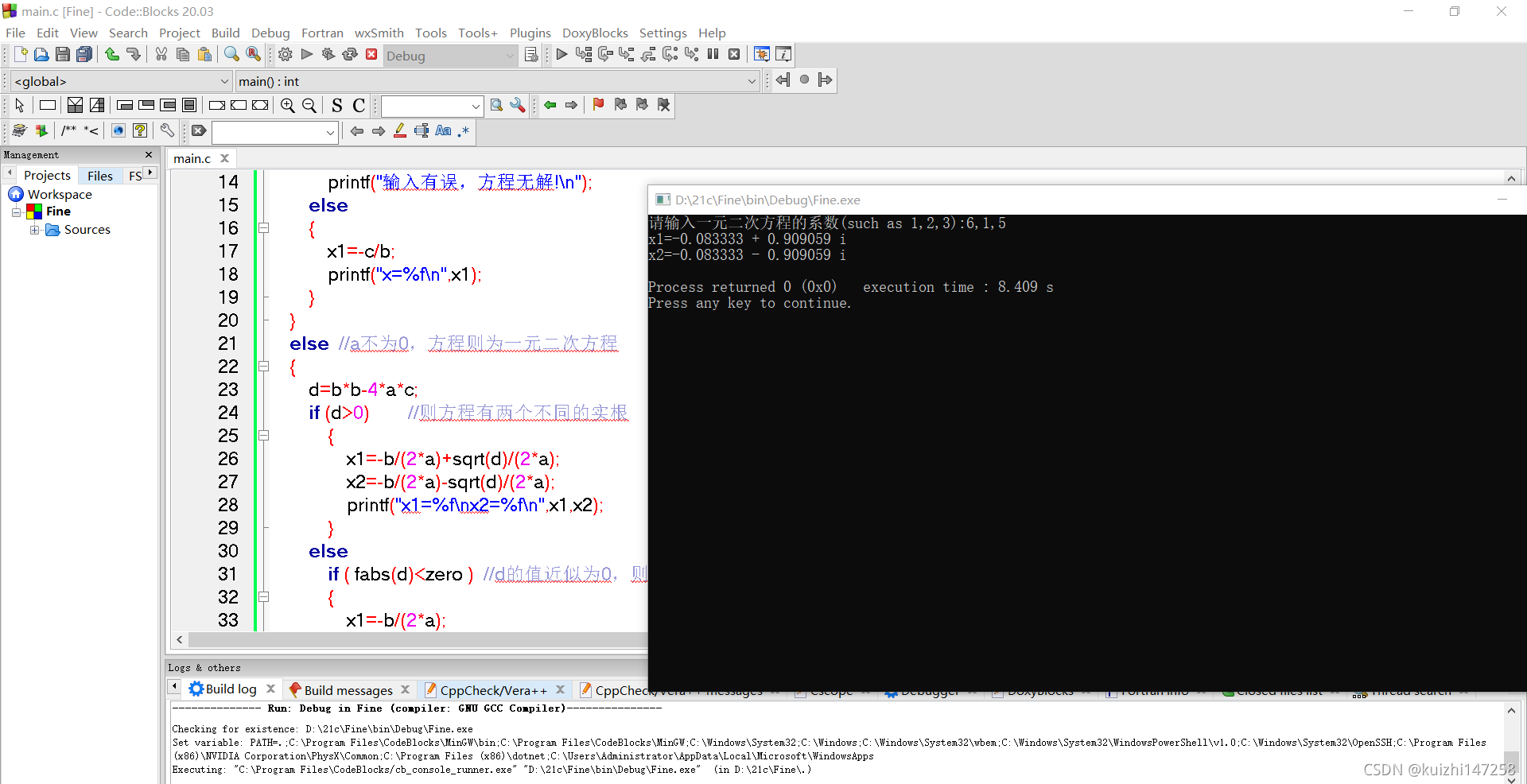
Task: Open a file using the folder icon
Action: pos(41,54)
